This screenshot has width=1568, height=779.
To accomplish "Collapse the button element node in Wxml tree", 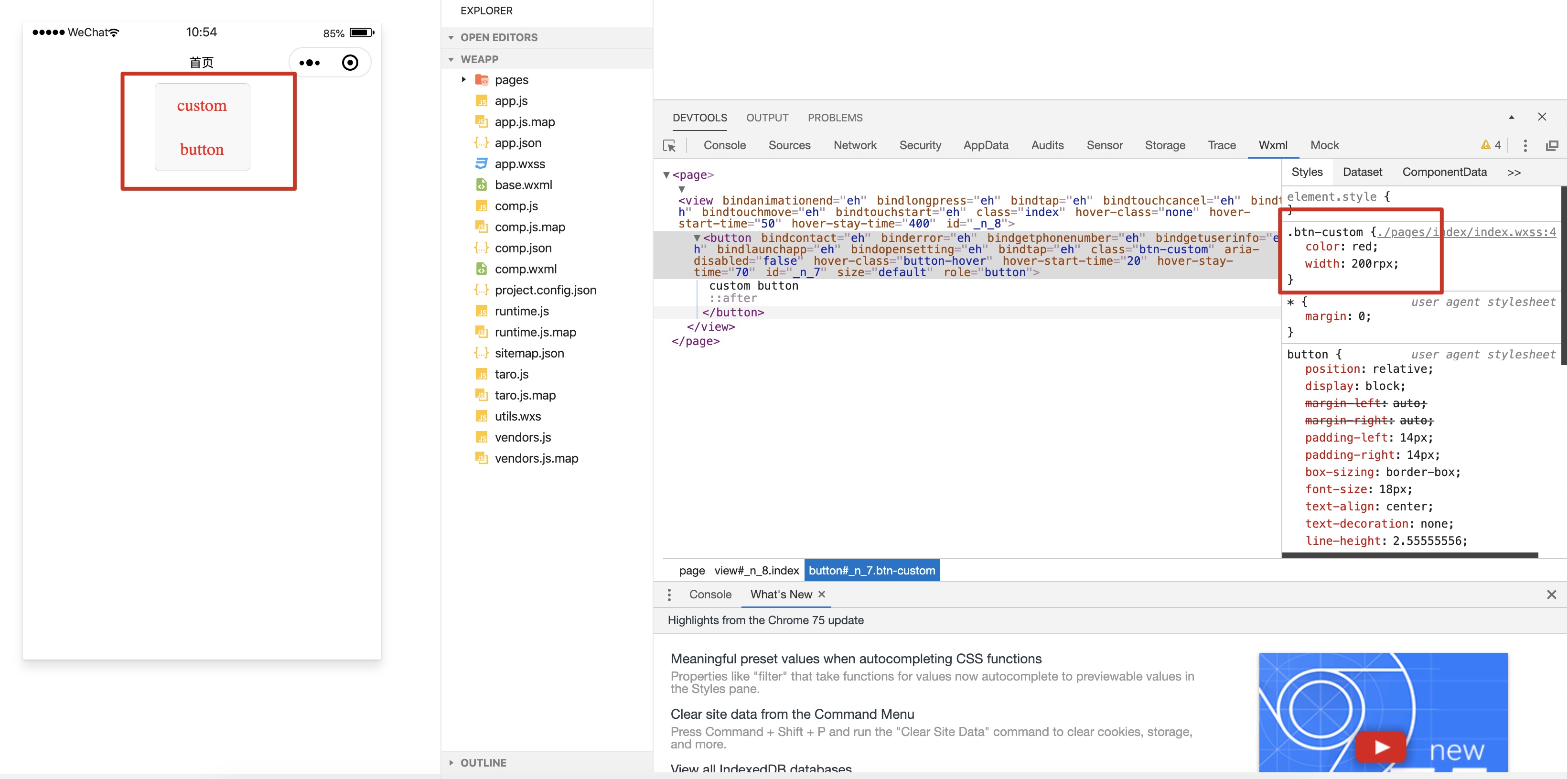I will coord(697,238).
